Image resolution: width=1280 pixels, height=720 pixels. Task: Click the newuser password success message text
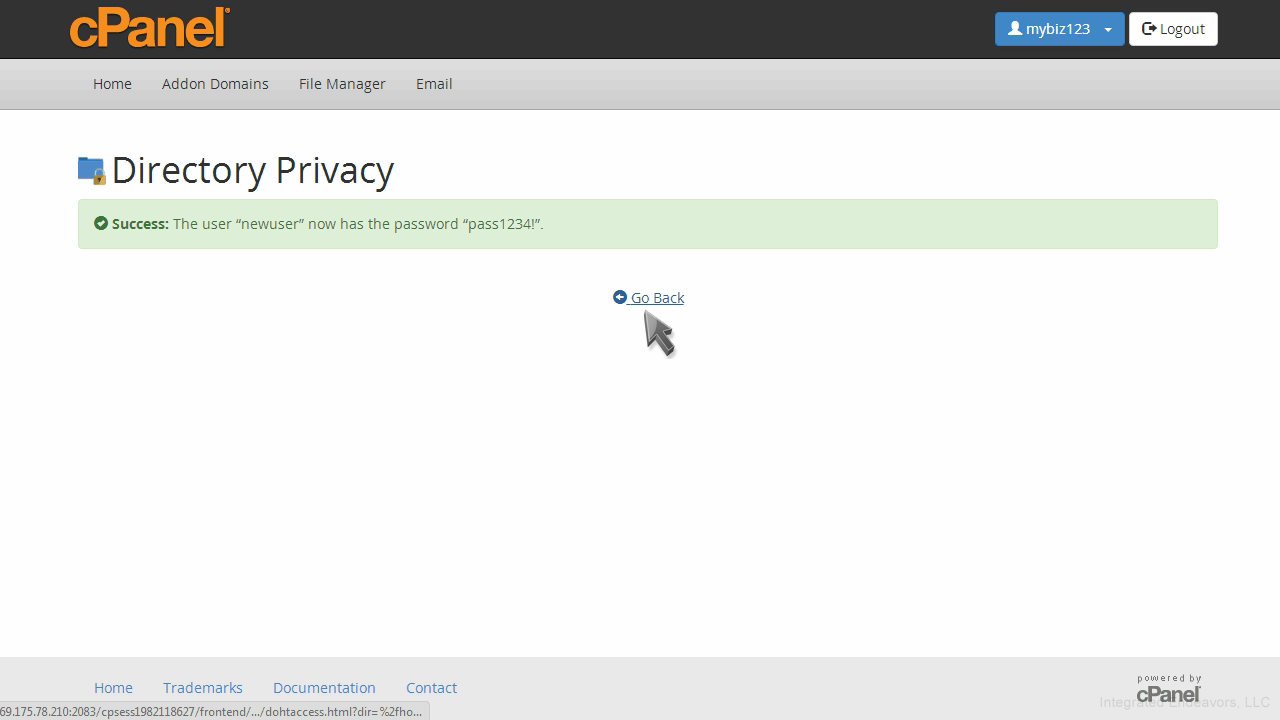(358, 224)
